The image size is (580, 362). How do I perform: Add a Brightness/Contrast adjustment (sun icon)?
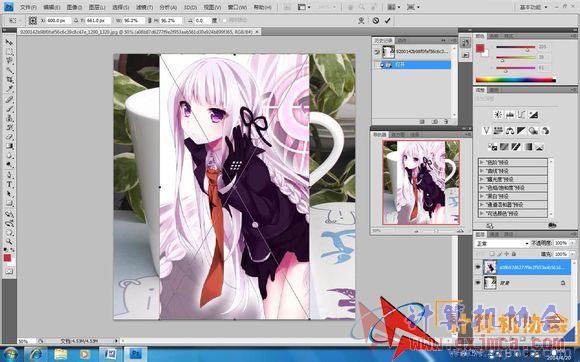[x=498, y=115]
